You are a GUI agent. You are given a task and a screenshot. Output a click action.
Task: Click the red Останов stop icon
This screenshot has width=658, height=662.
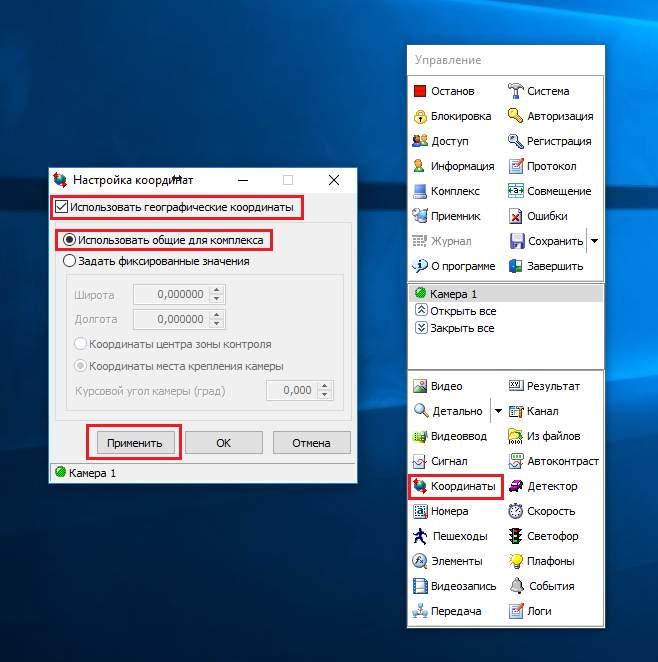(420, 91)
